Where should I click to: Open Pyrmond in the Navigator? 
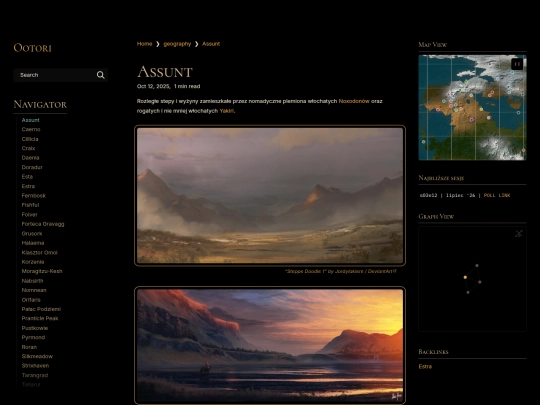click(33, 338)
